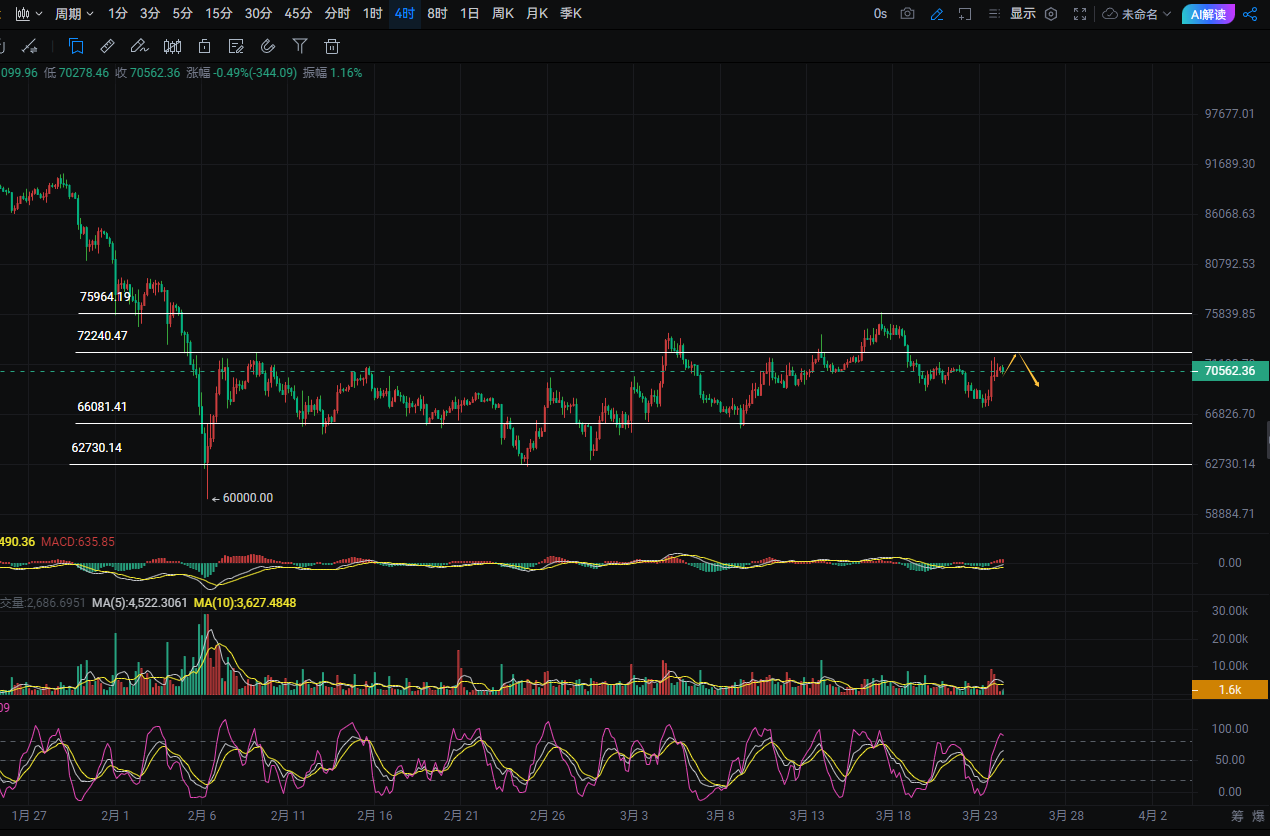
Task: Select the 15分 timeframe tab
Action: click(217, 14)
